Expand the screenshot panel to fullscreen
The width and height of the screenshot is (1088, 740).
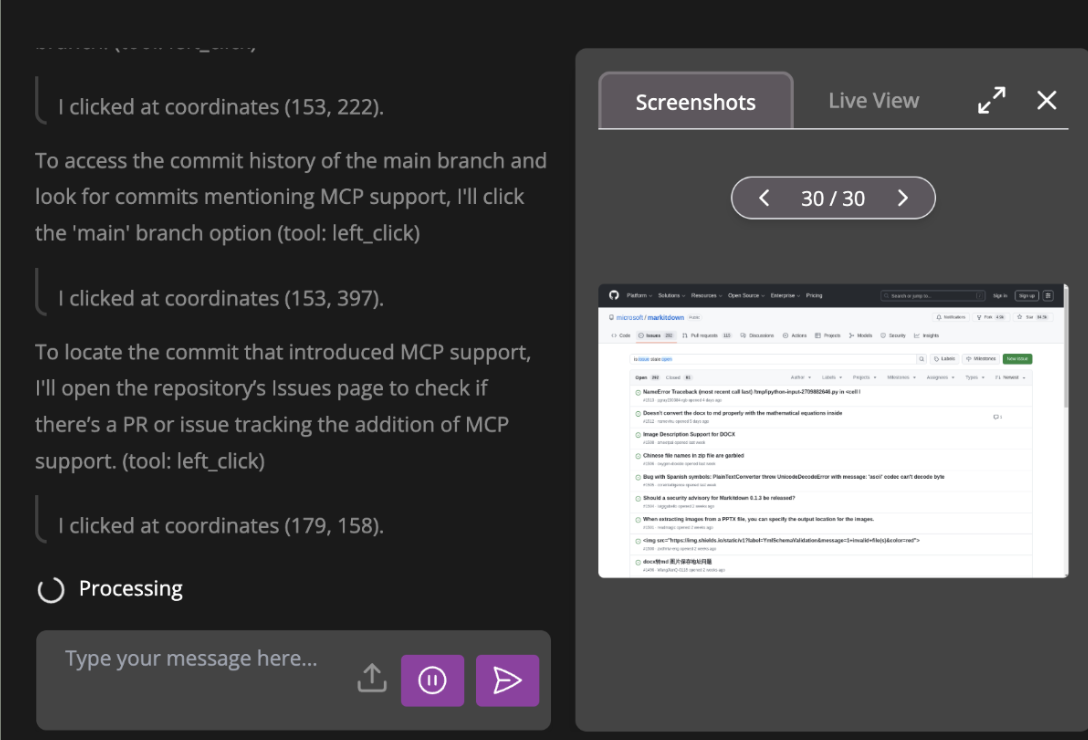pos(991,100)
